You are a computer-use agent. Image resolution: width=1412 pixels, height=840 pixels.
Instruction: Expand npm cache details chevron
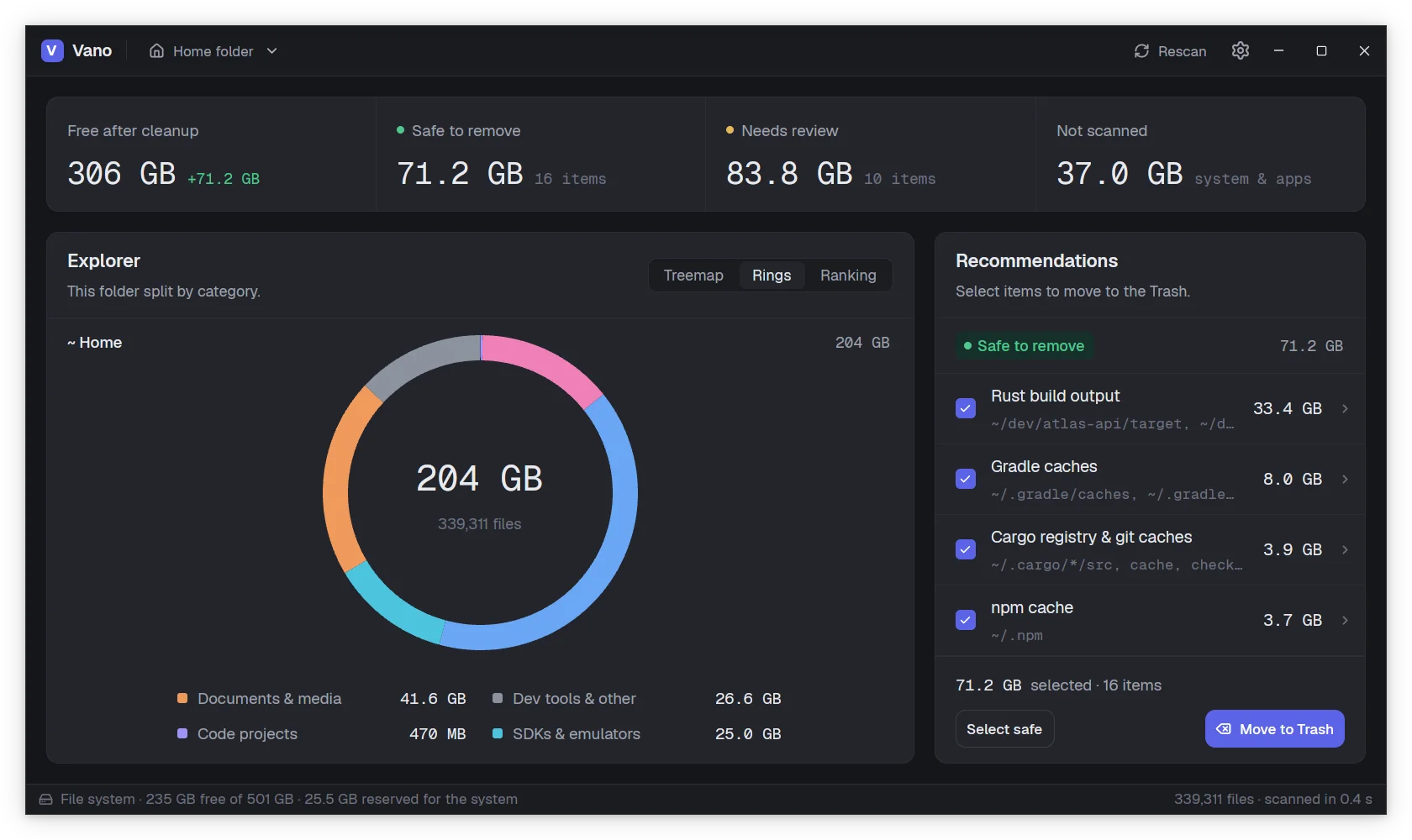1345,620
